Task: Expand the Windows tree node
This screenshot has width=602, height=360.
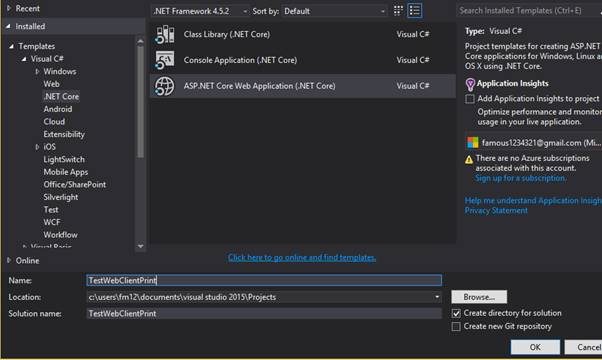Action: pos(37,71)
